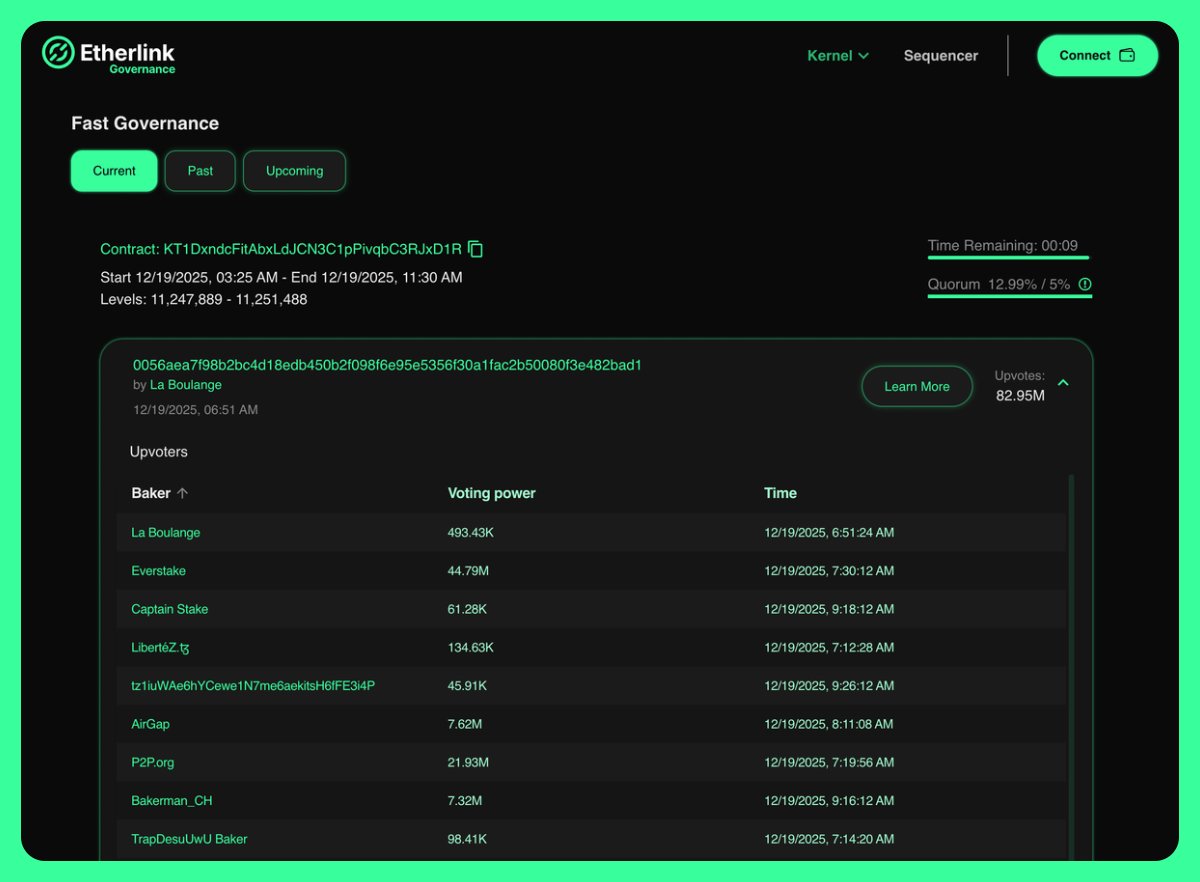
Task: Click voting power value 7.62M
Action: 464,724
